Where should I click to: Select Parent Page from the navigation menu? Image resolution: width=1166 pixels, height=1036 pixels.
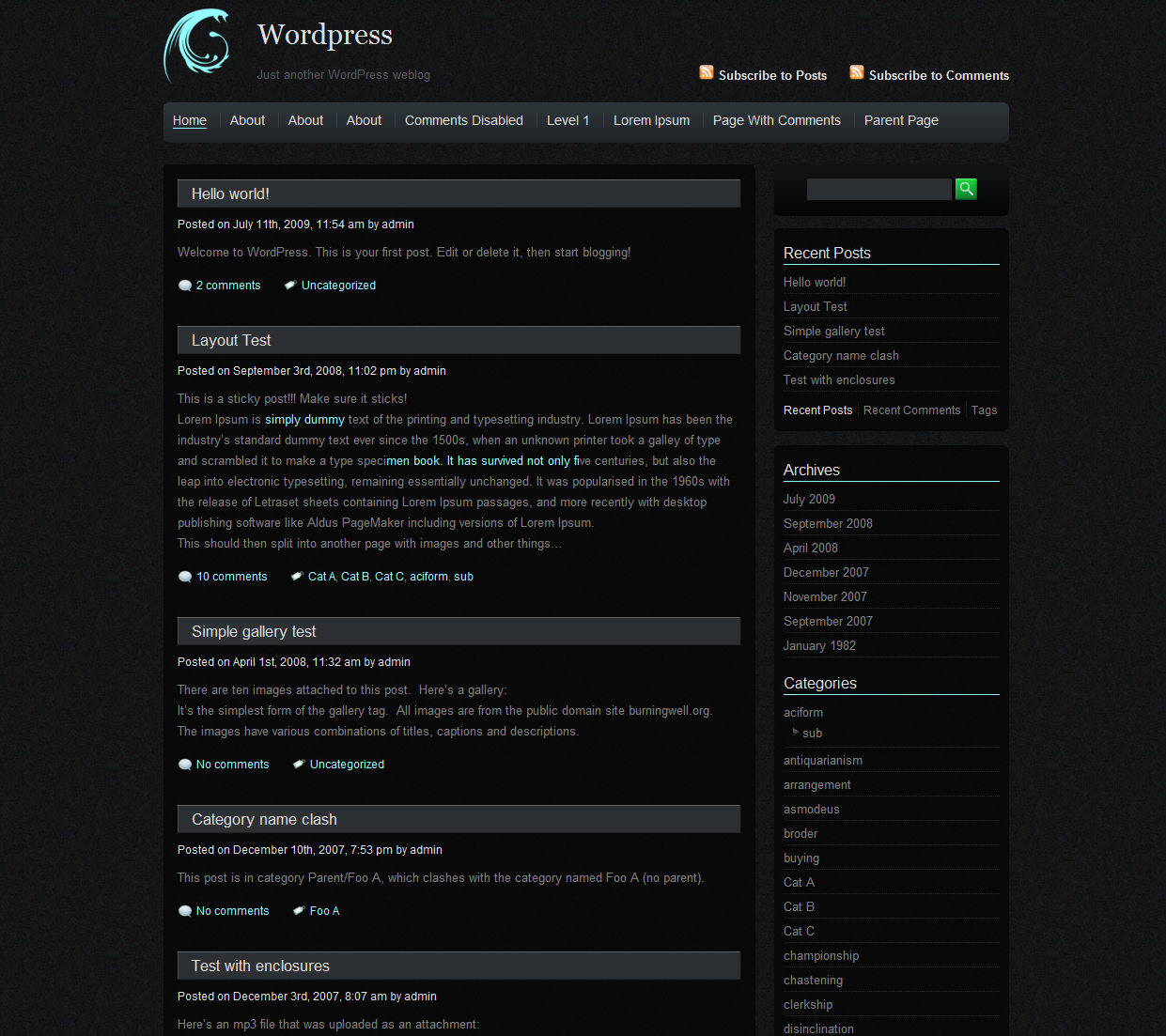click(x=900, y=120)
